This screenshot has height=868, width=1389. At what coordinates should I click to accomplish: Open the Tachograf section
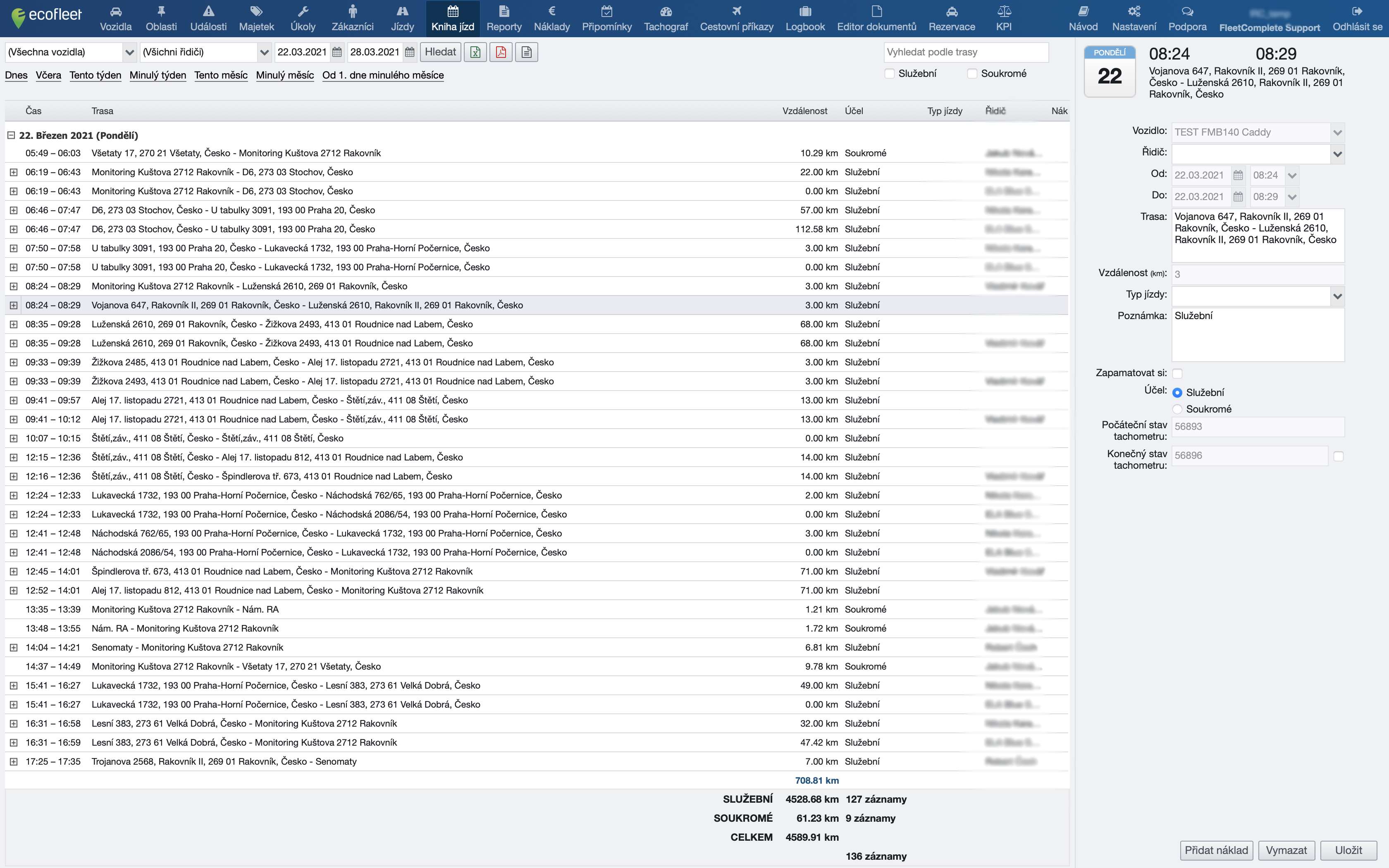[666, 19]
